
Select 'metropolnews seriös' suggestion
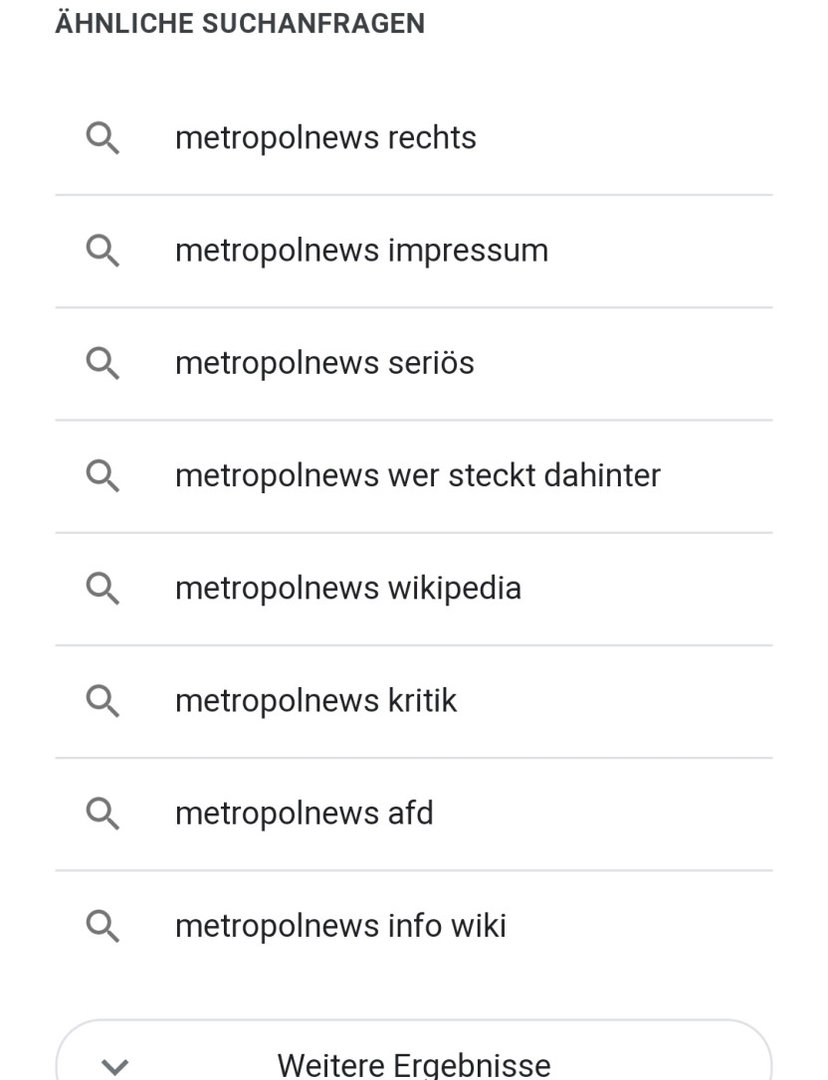(324, 363)
